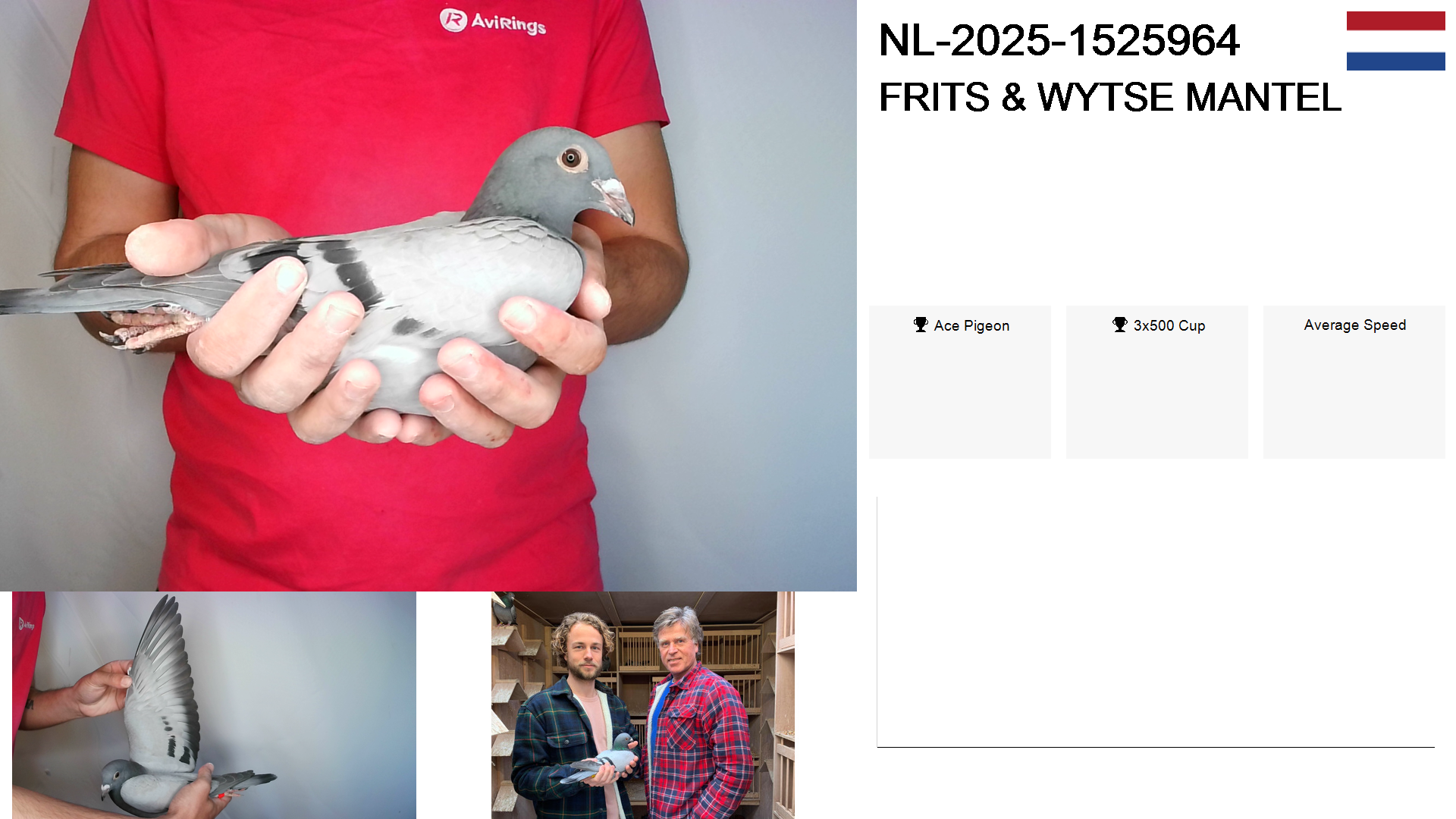Click the red stripe of the flag
This screenshot has width=1456, height=819.
[1395, 21]
